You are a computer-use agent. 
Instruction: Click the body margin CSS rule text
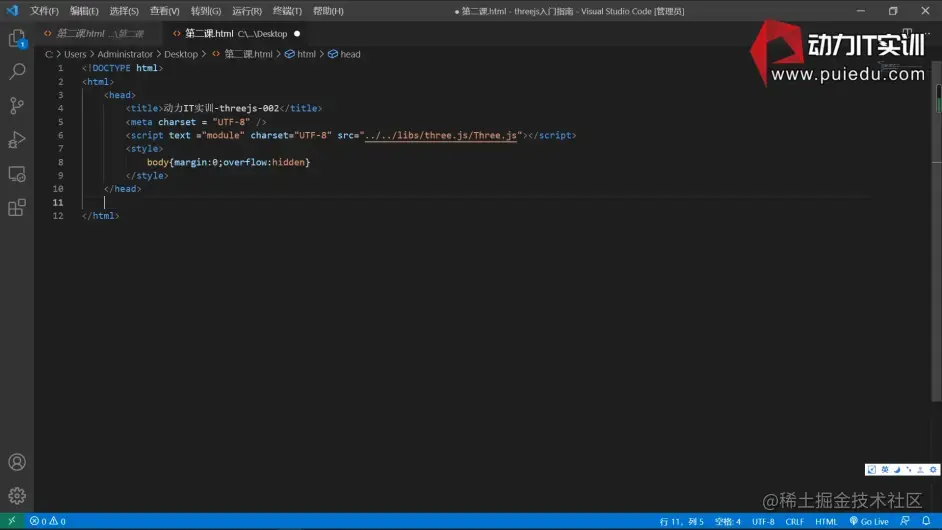228,162
